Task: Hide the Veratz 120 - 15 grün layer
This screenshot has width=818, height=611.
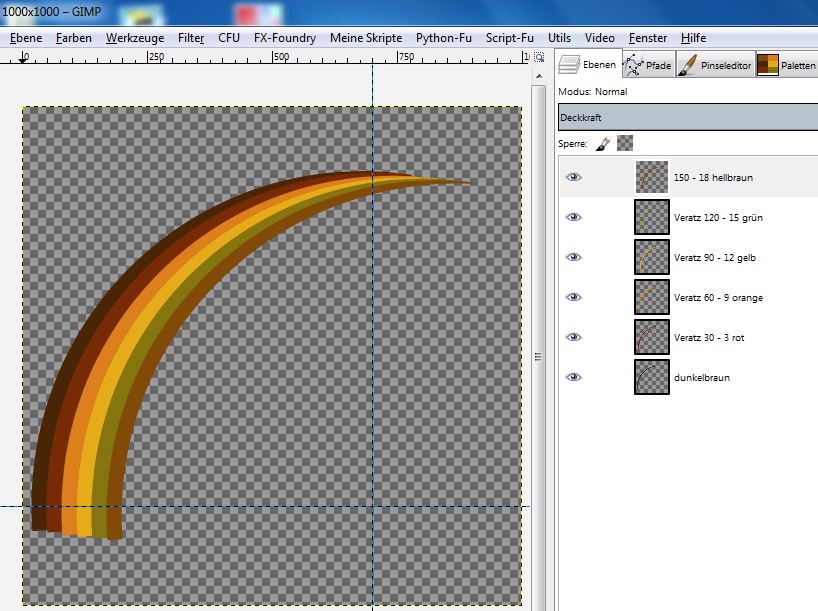Action: [573, 217]
